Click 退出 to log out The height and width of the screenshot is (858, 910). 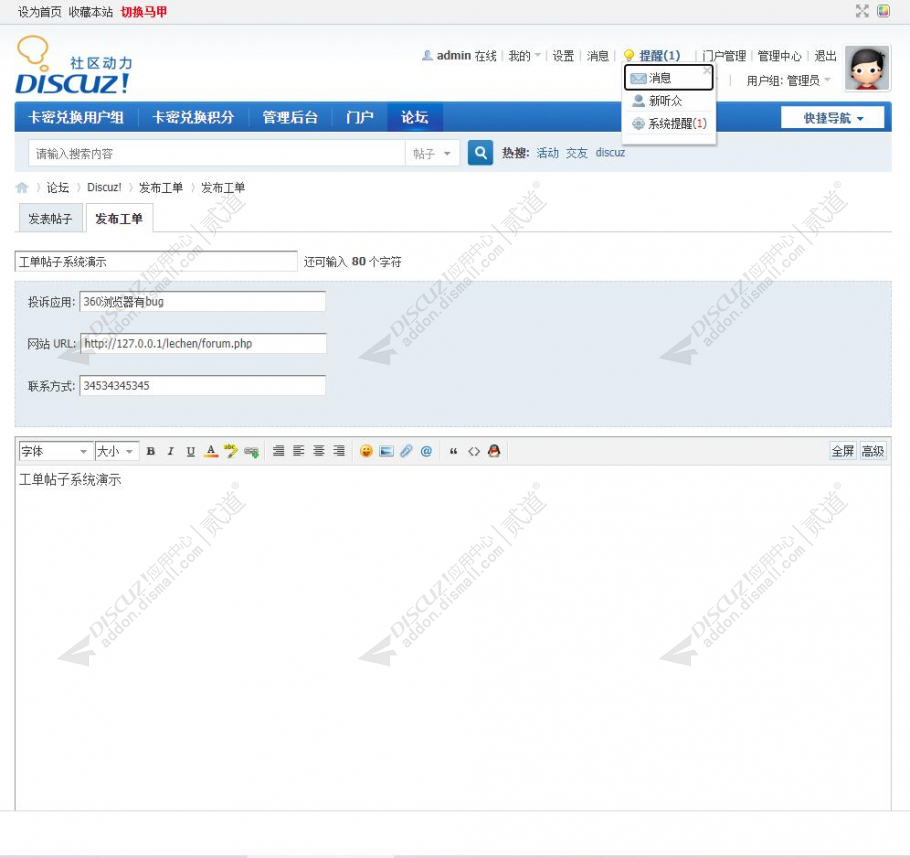pos(825,56)
